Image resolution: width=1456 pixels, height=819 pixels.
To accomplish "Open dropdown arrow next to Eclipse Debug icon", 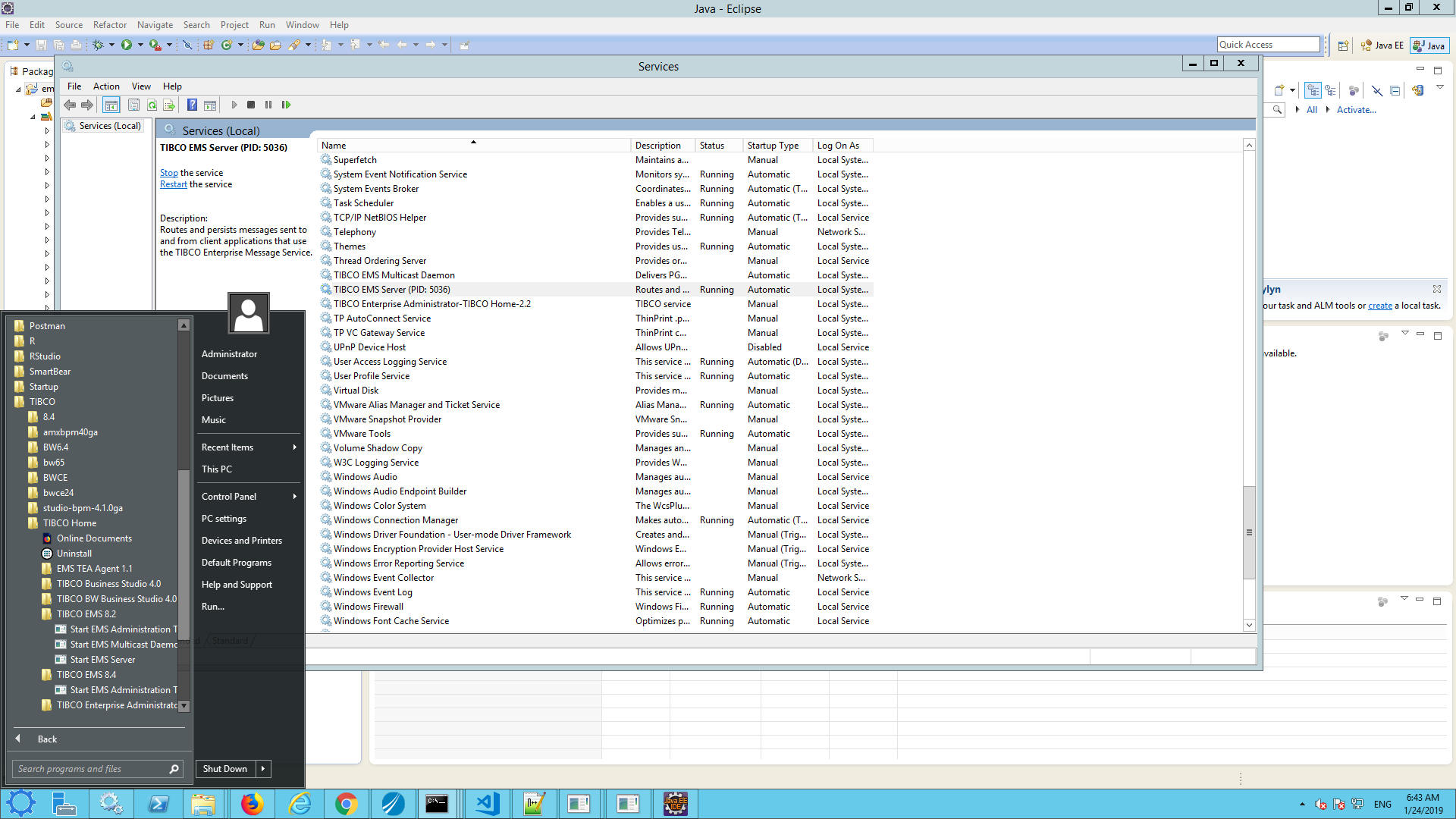I will coord(111,45).
